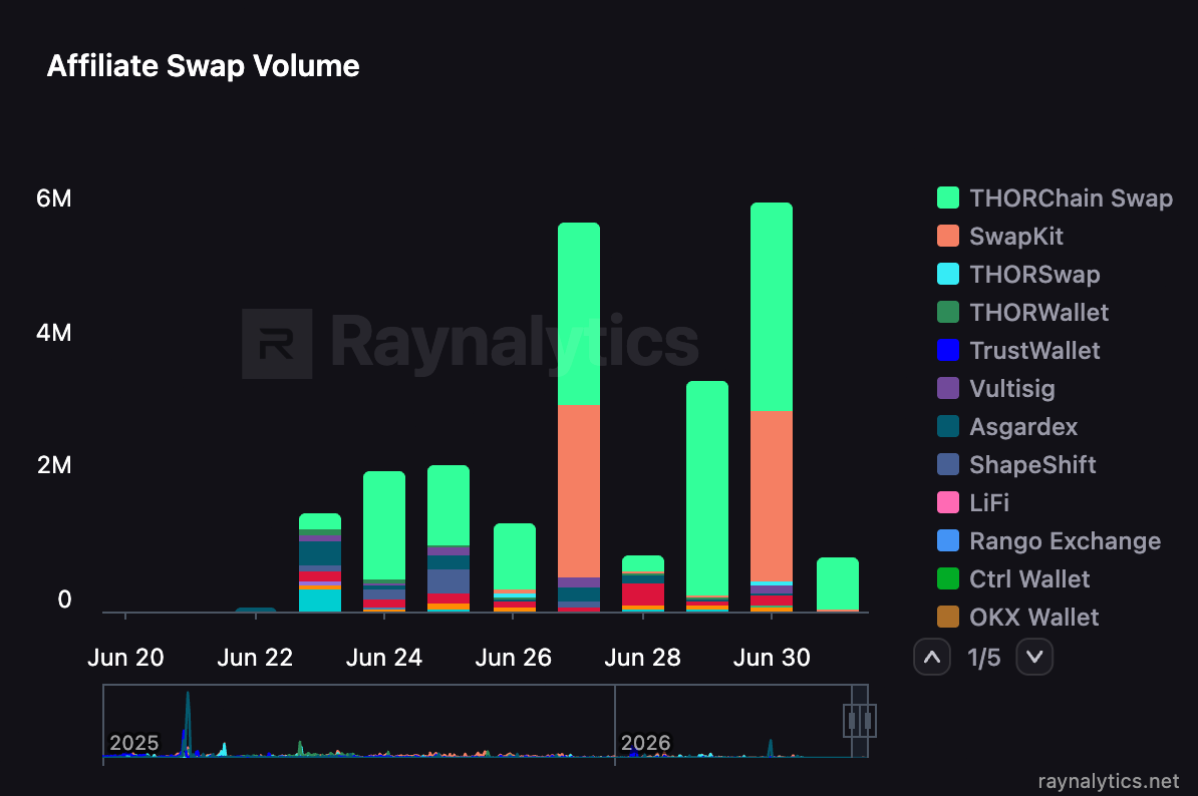Image resolution: width=1198 pixels, height=796 pixels.
Task: Click the Jun 20 axis label
Action: pyautogui.click(x=126, y=658)
